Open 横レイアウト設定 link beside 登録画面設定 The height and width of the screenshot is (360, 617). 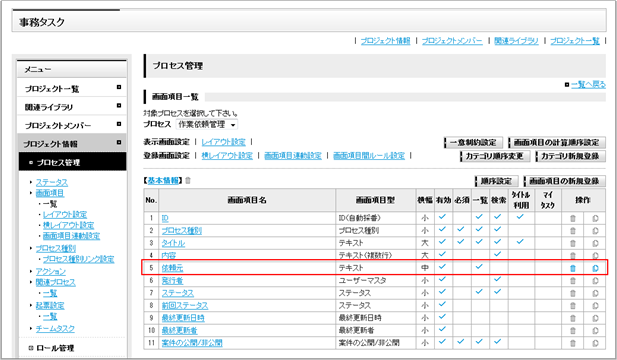point(227,156)
